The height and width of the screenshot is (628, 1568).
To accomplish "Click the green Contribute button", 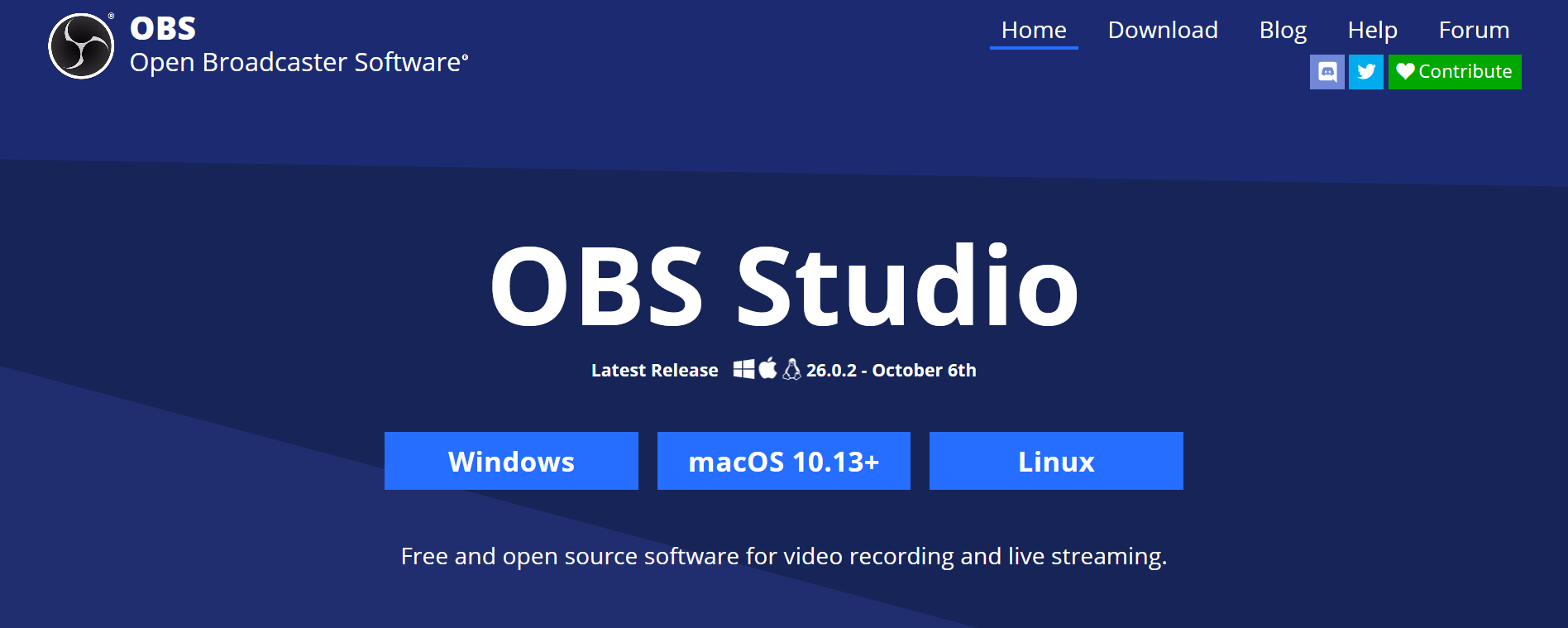I will pos(1455,72).
